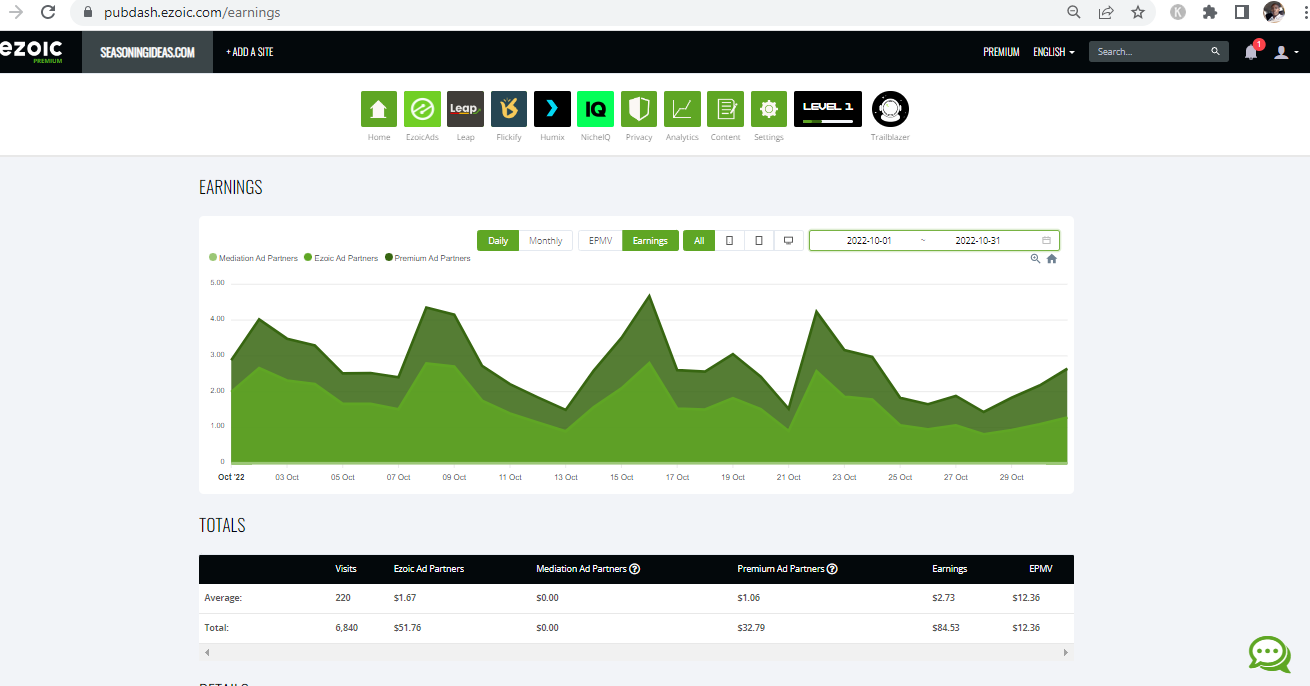The height and width of the screenshot is (686, 1310).
Task: Click the browser address bar URL
Action: [192, 13]
